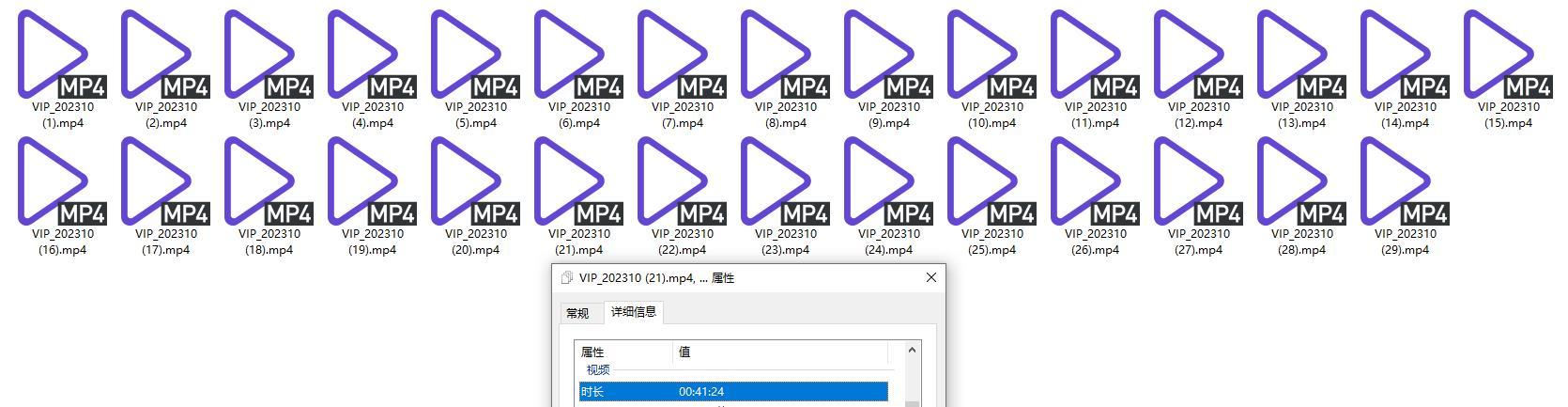Select the VIP_202310 (6).mp4 file icon

pos(578,55)
